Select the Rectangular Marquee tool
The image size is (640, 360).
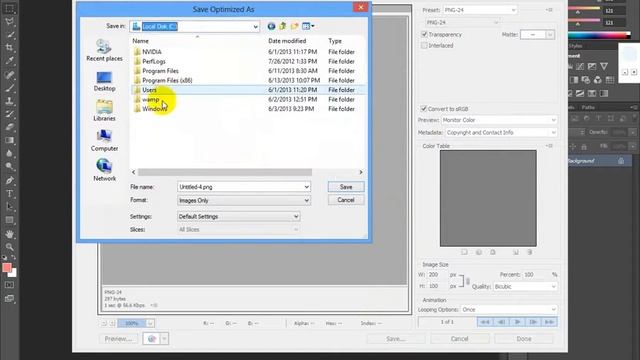pos(9,8)
